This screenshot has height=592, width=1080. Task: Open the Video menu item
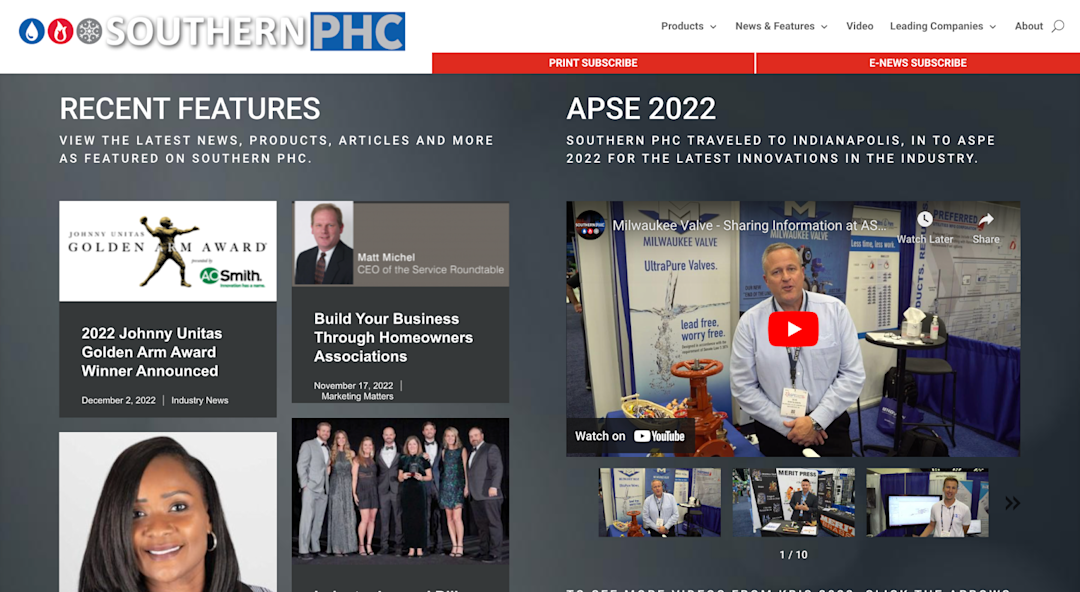coord(860,26)
